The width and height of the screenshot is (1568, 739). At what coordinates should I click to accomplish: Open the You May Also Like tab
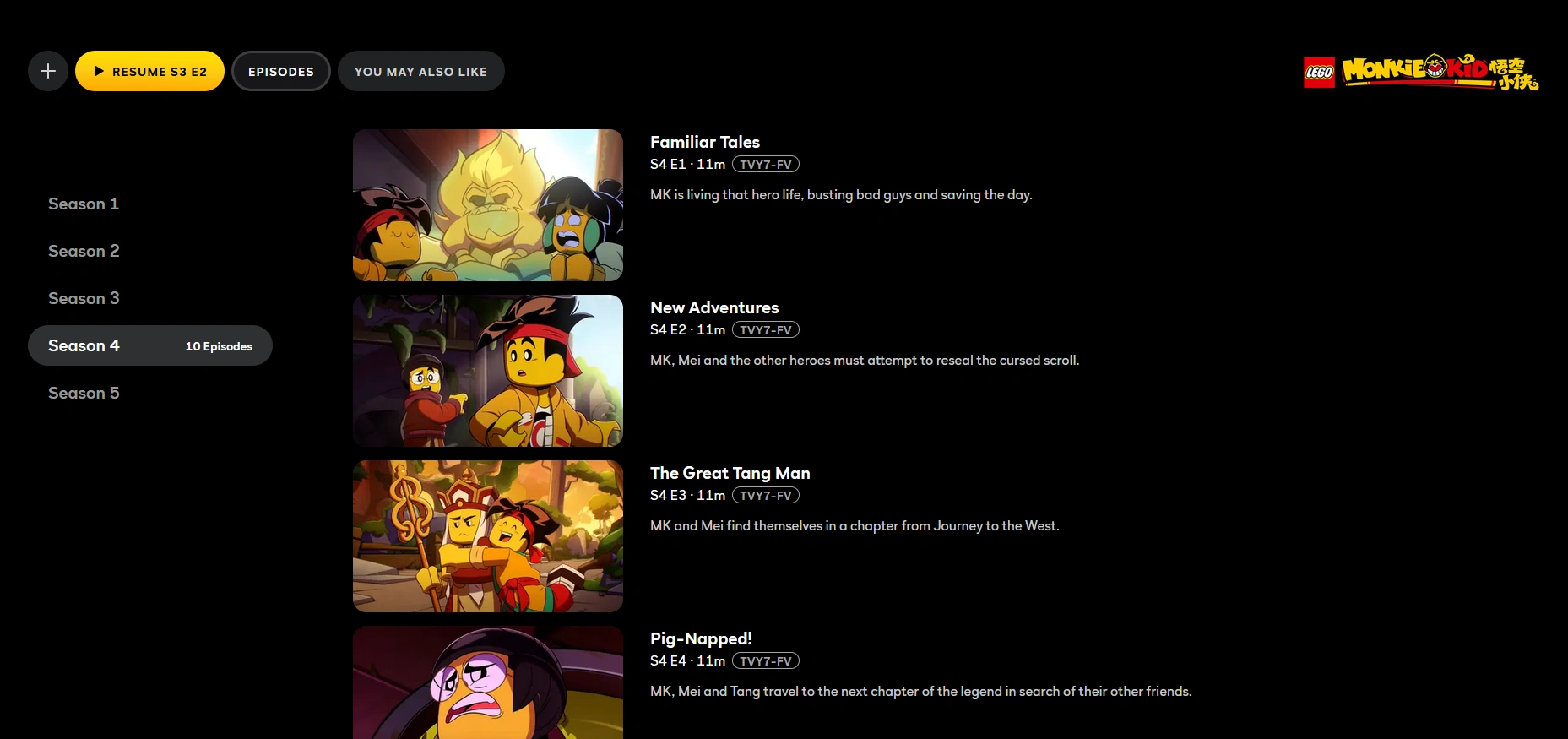tap(420, 71)
